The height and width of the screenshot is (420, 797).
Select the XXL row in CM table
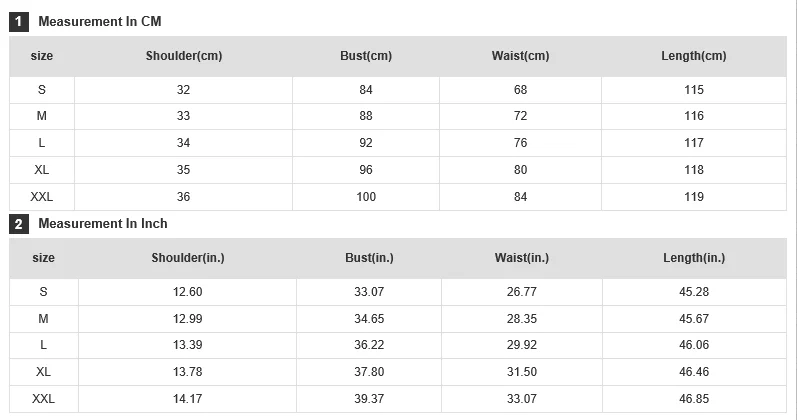point(398,197)
